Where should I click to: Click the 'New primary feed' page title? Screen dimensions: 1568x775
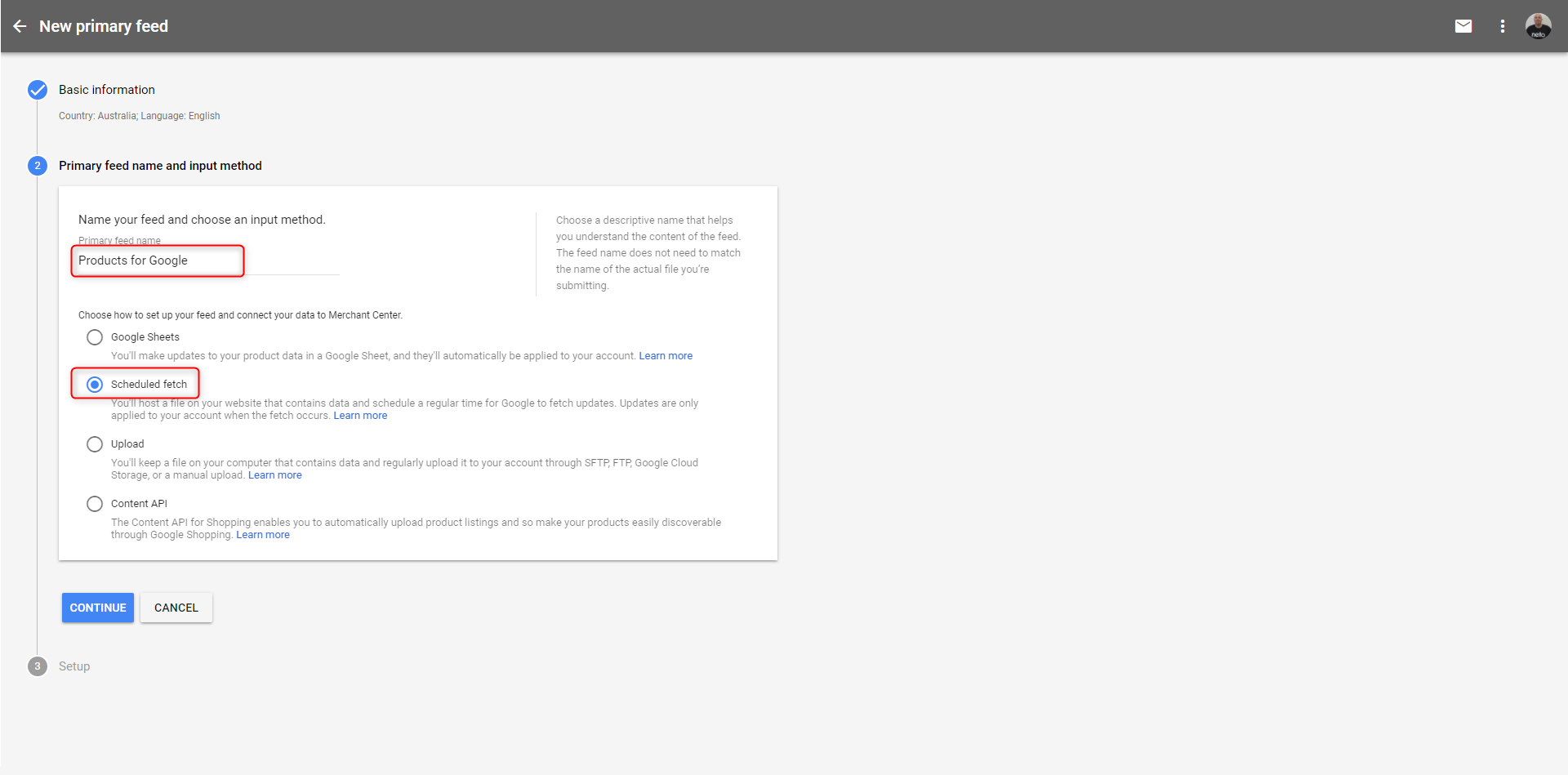[104, 26]
